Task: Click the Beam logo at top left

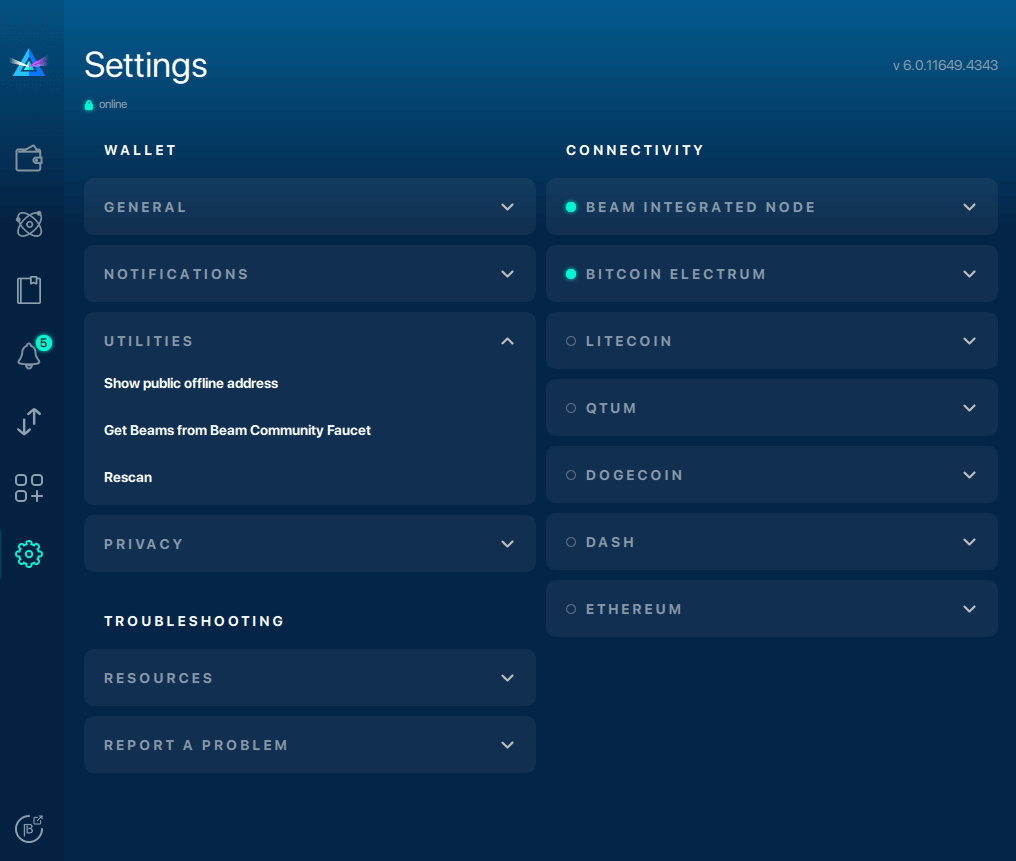Action: click(29, 64)
